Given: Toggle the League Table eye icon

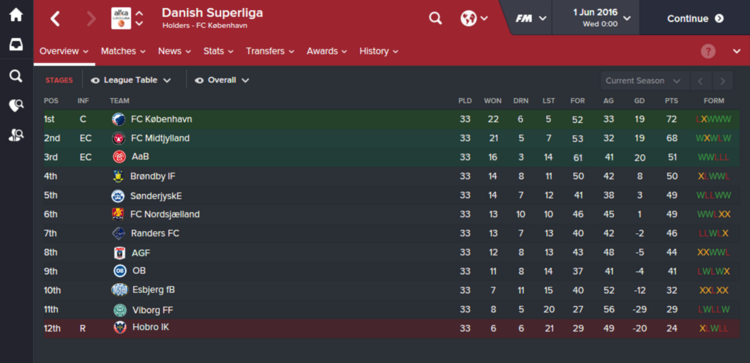Looking at the screenshot, I should click(95, 80).
